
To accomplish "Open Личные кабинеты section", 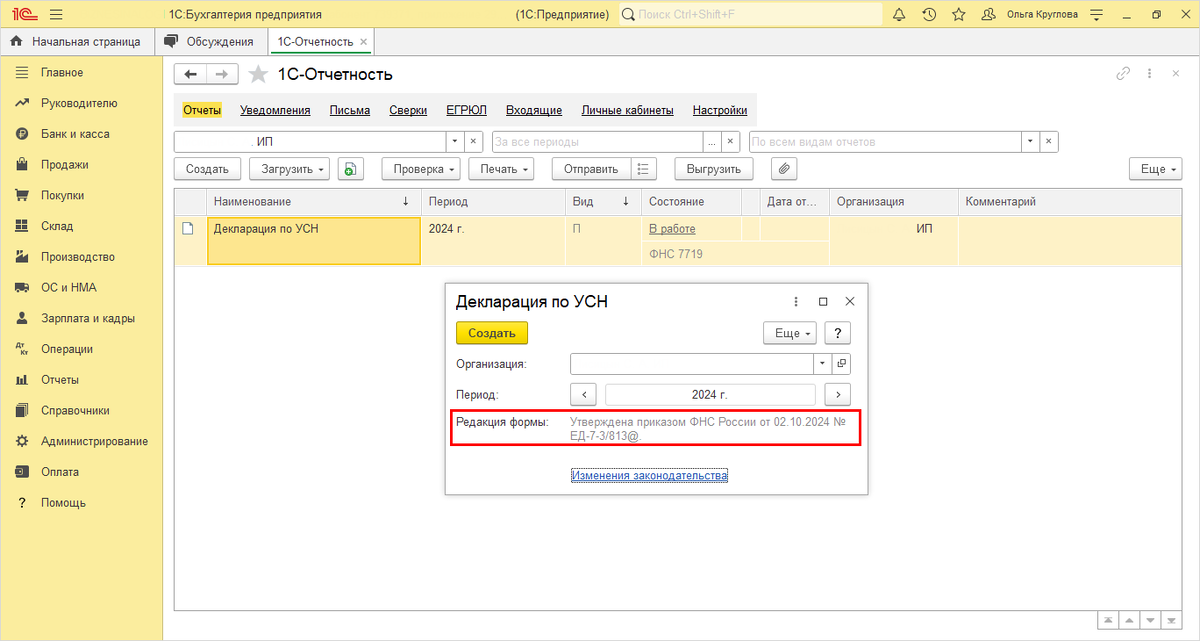I will click(x=627, y=111).
